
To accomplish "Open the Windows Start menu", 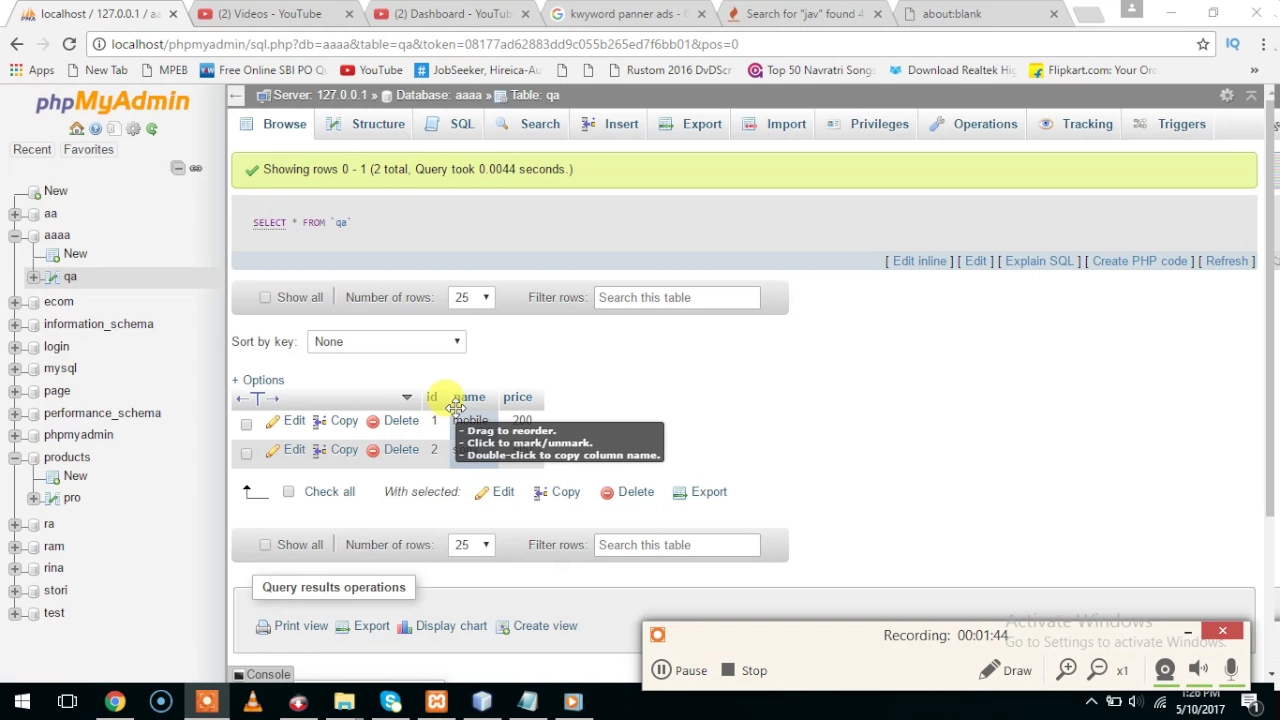I will click(x=22, y=702).
